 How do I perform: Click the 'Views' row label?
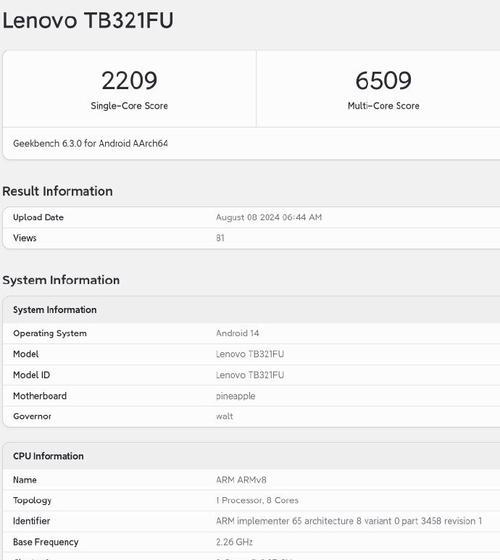click(25, 238)
